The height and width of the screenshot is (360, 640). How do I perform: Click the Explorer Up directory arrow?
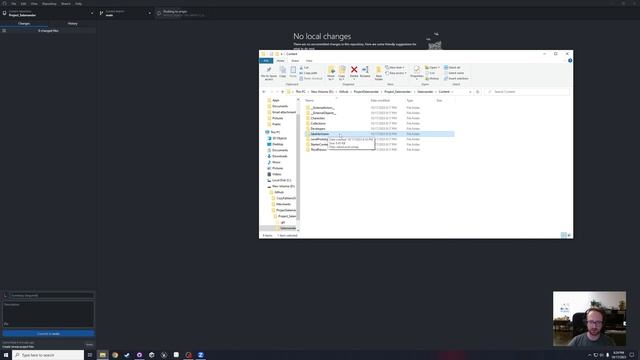pyautogui.click(x=282, y=92)
